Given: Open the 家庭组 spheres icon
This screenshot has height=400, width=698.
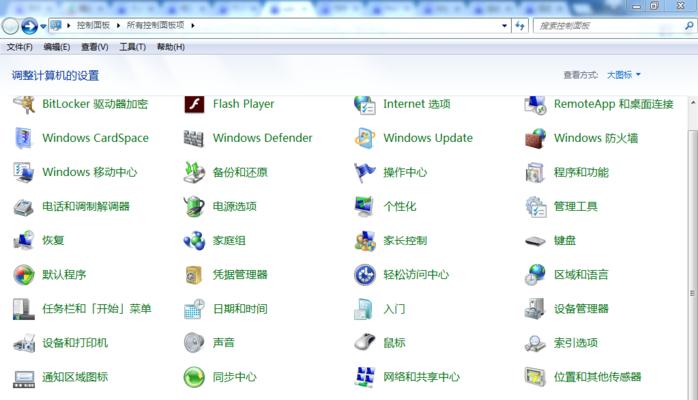Looking at the screenshot, I should coord(194,240).
